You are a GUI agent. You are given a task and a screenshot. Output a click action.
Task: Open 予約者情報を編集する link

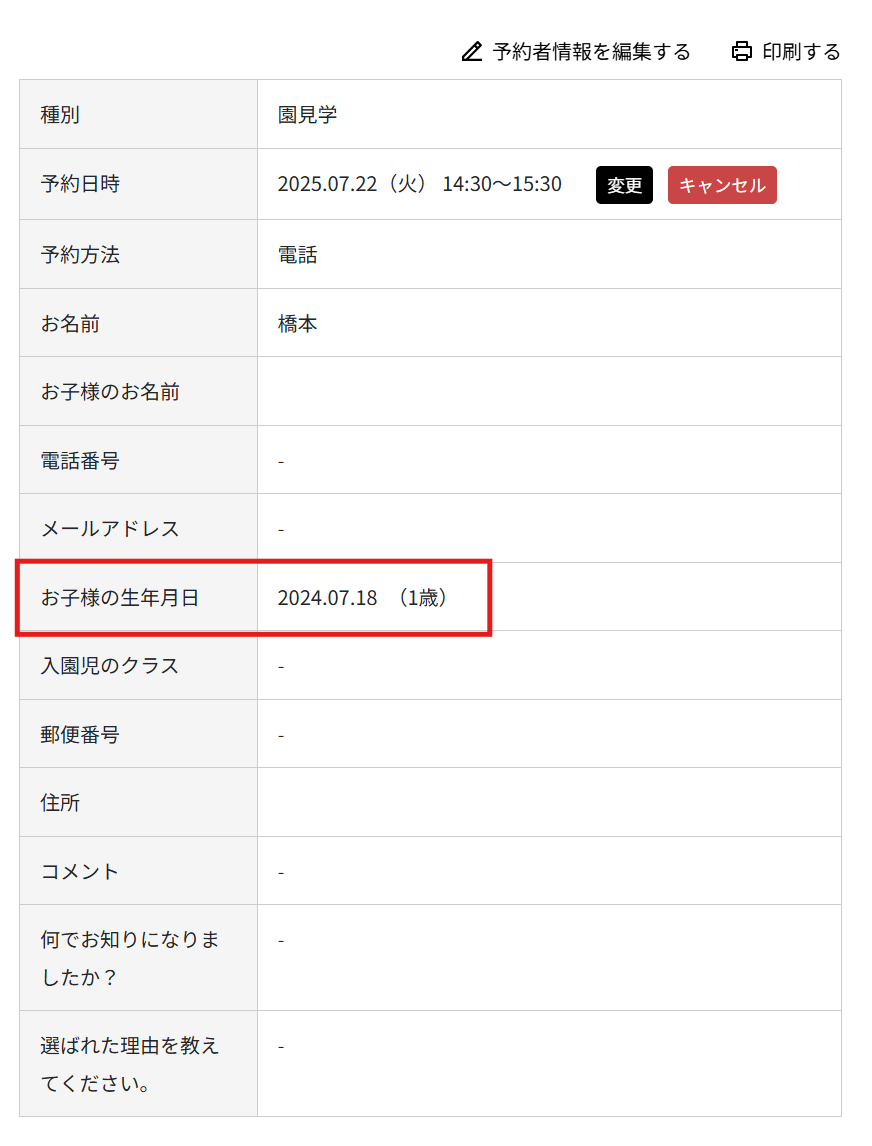tap(587, 51)
